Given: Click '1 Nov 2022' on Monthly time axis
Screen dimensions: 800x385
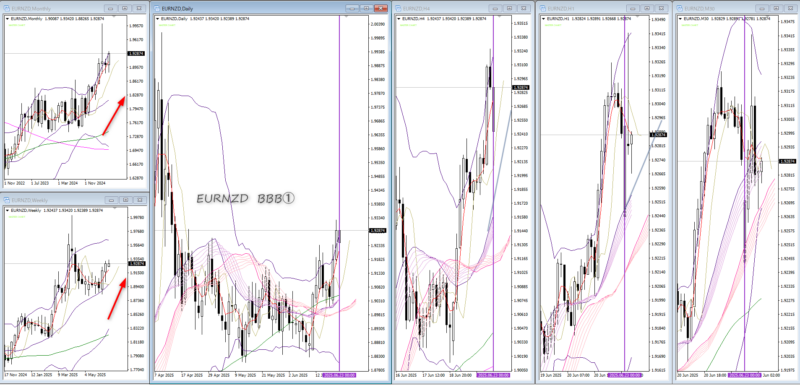Looking at the screenshot, I should click(14, 183).
